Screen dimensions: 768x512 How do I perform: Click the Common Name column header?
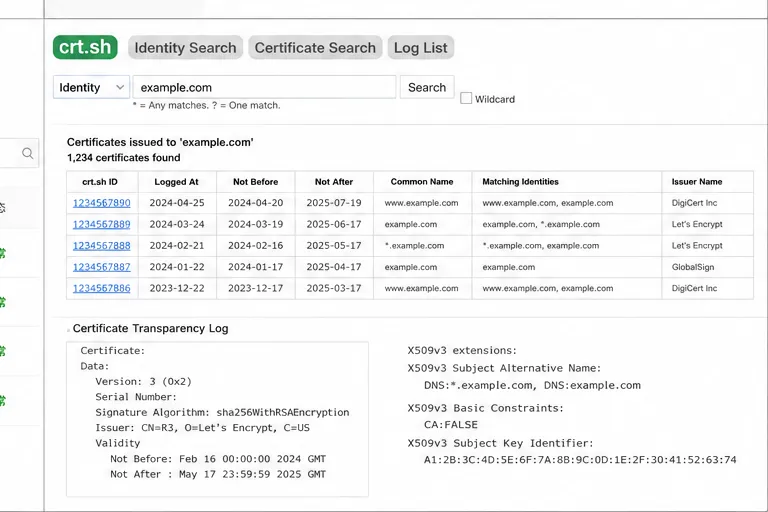422,182
